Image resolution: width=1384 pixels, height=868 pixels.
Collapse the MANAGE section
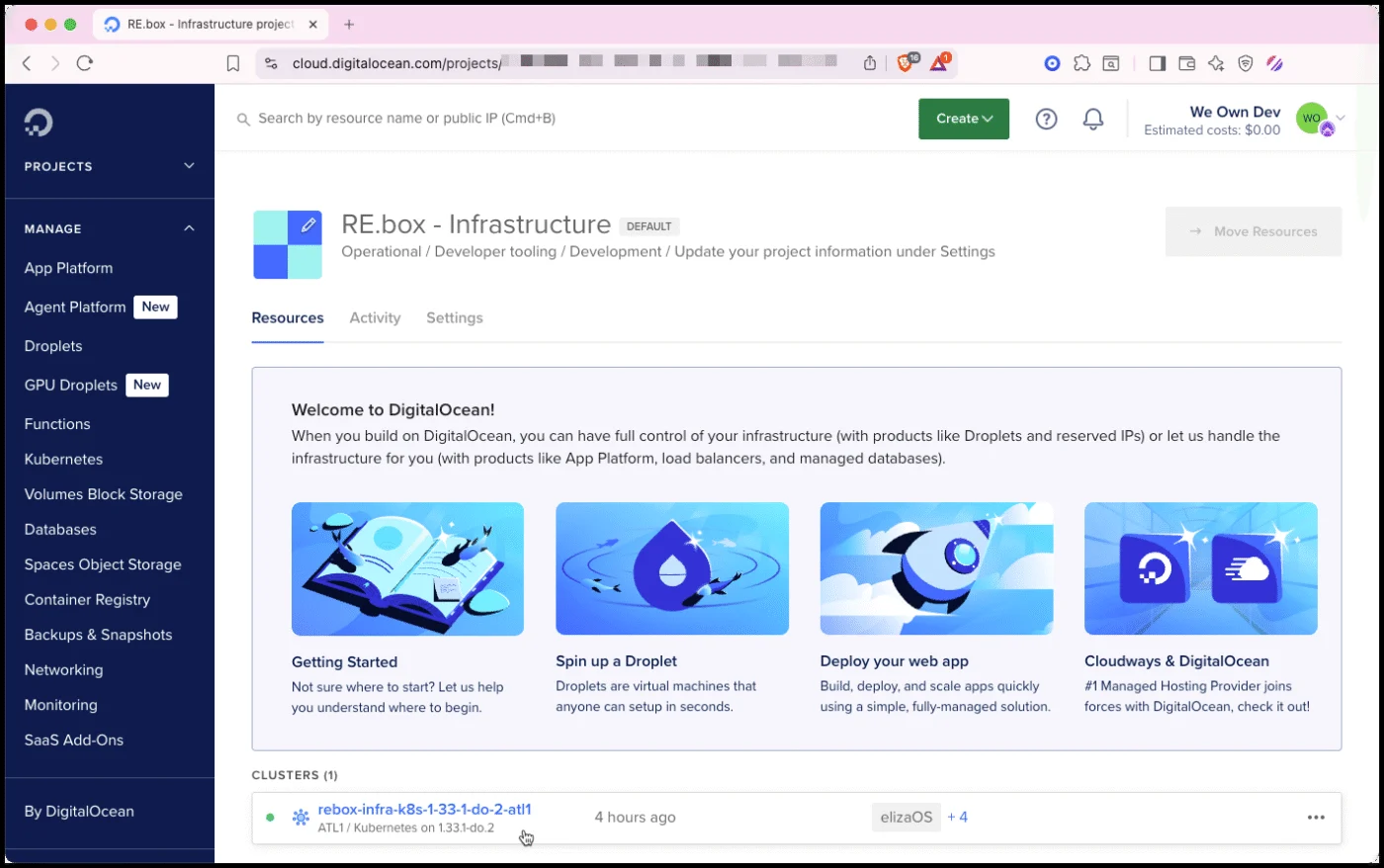(110, 228)
